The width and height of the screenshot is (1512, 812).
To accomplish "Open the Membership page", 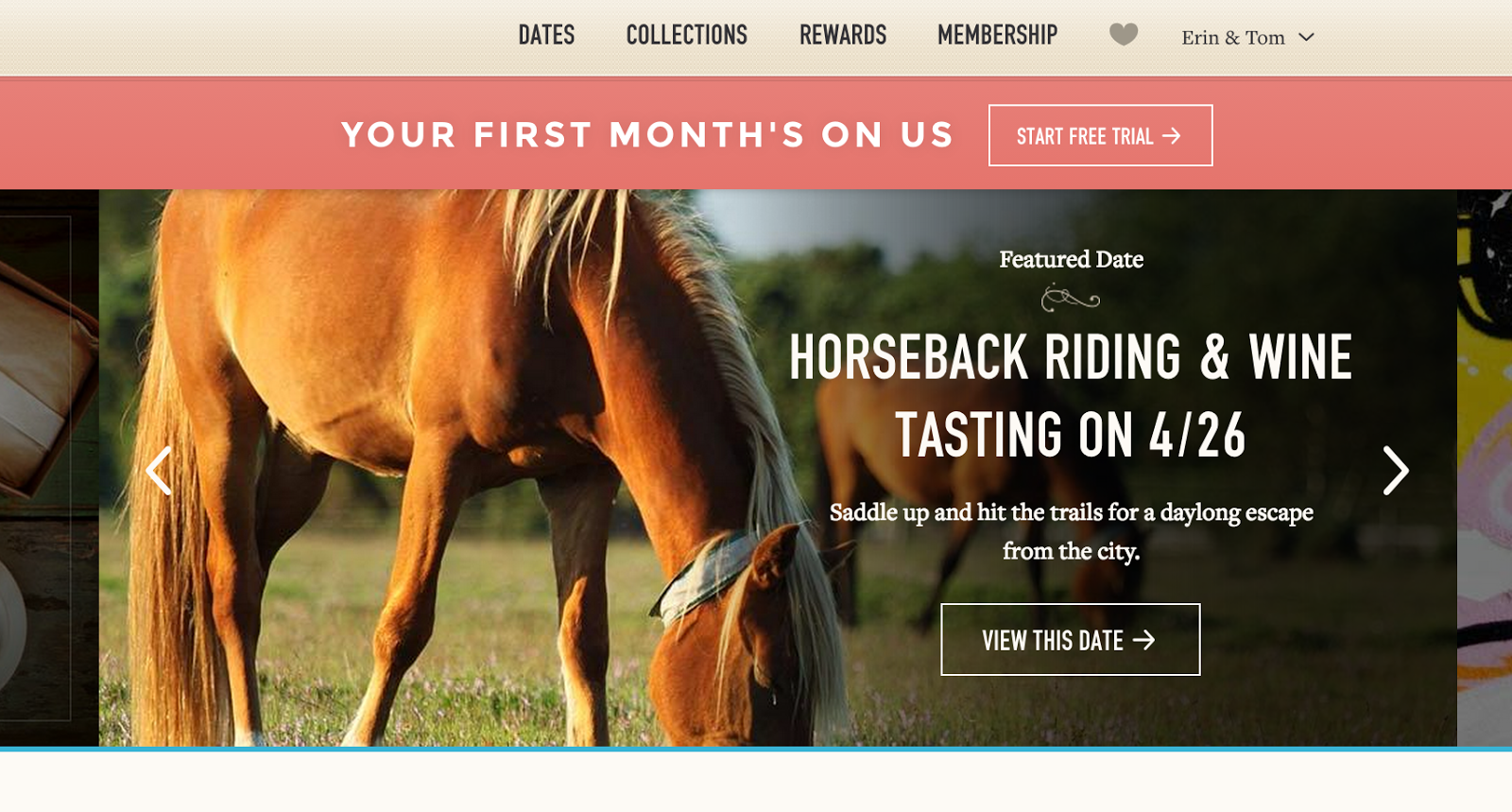I will 997,35.
